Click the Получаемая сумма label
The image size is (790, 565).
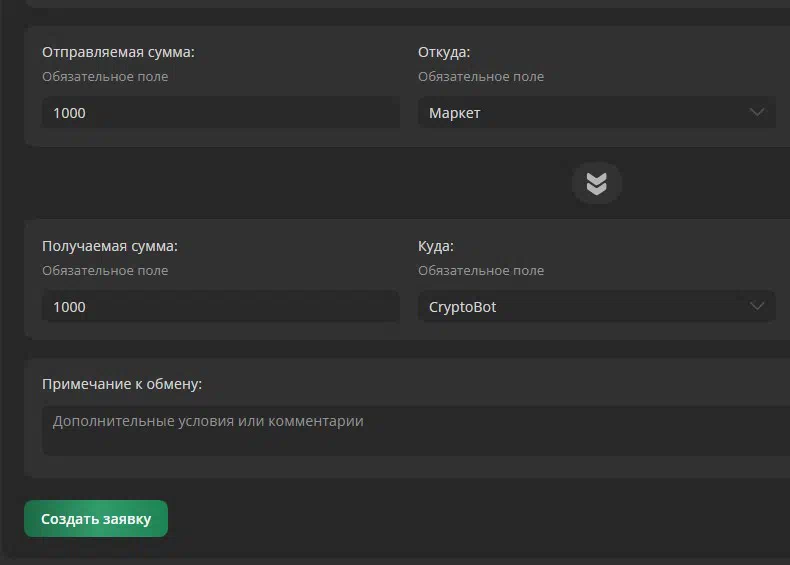point(110,246)
